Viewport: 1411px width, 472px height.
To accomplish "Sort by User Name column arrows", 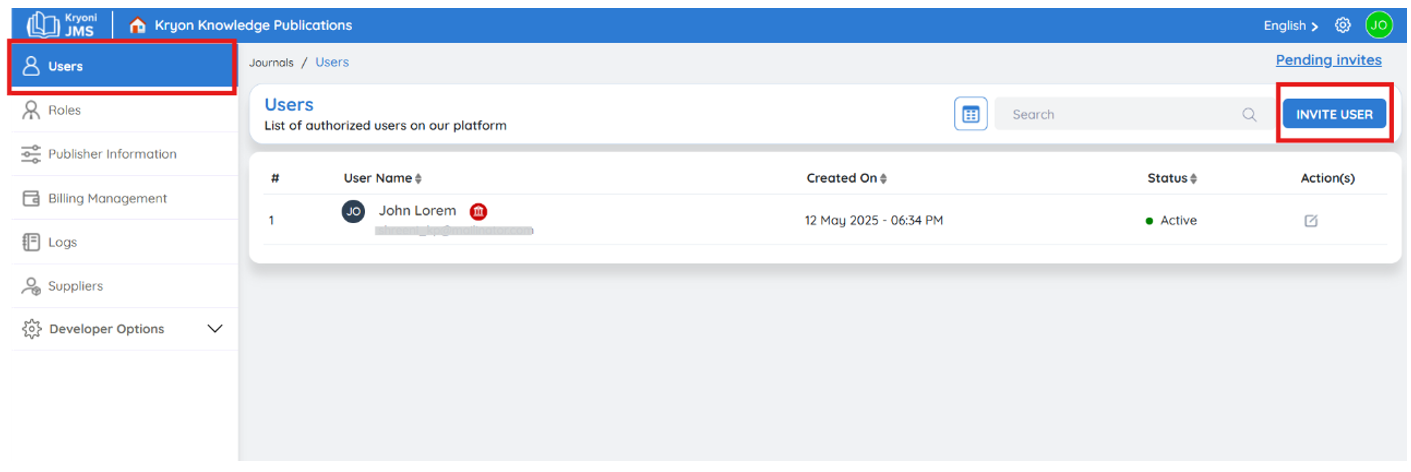I will [418, 178].
